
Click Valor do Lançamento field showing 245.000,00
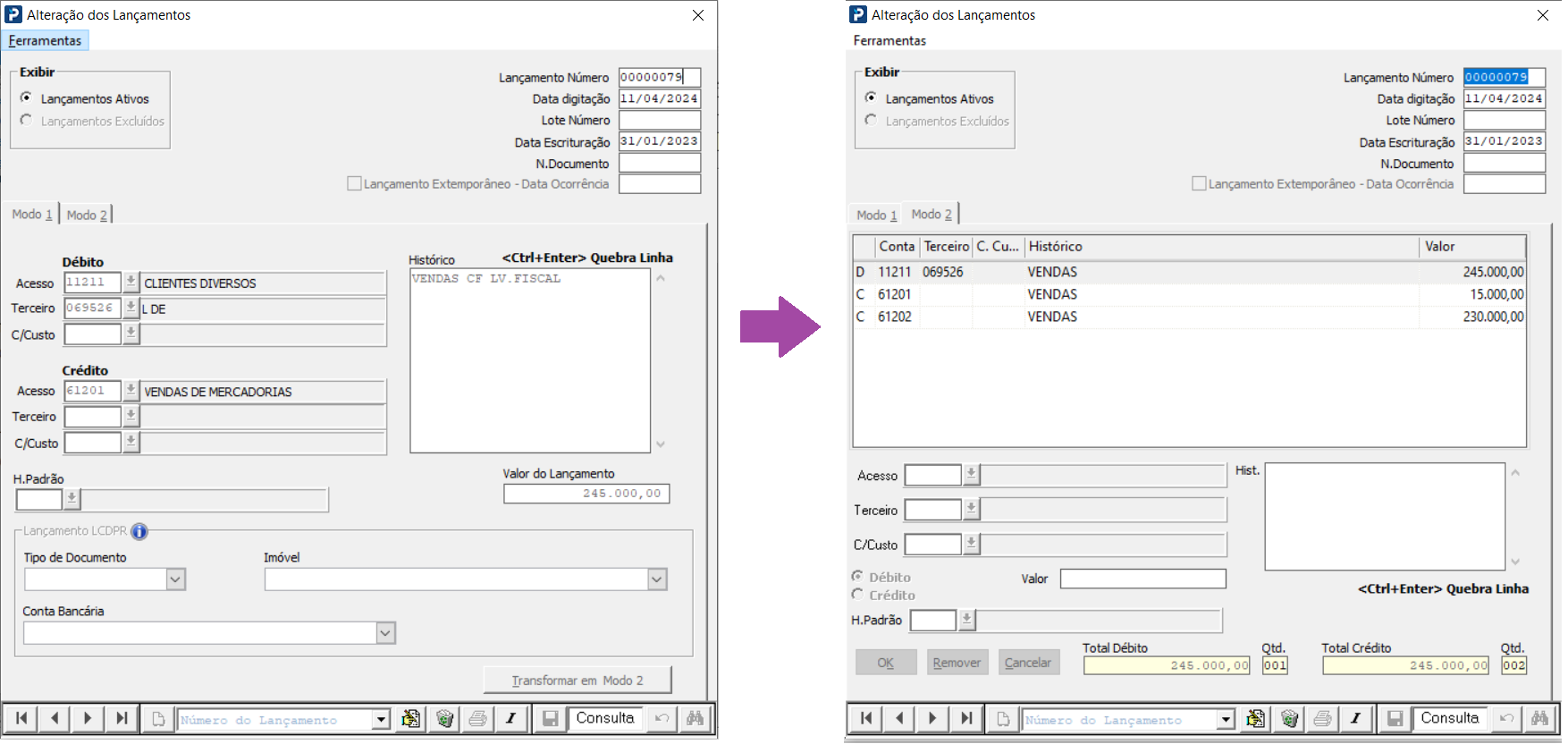(x=586, y=494)
